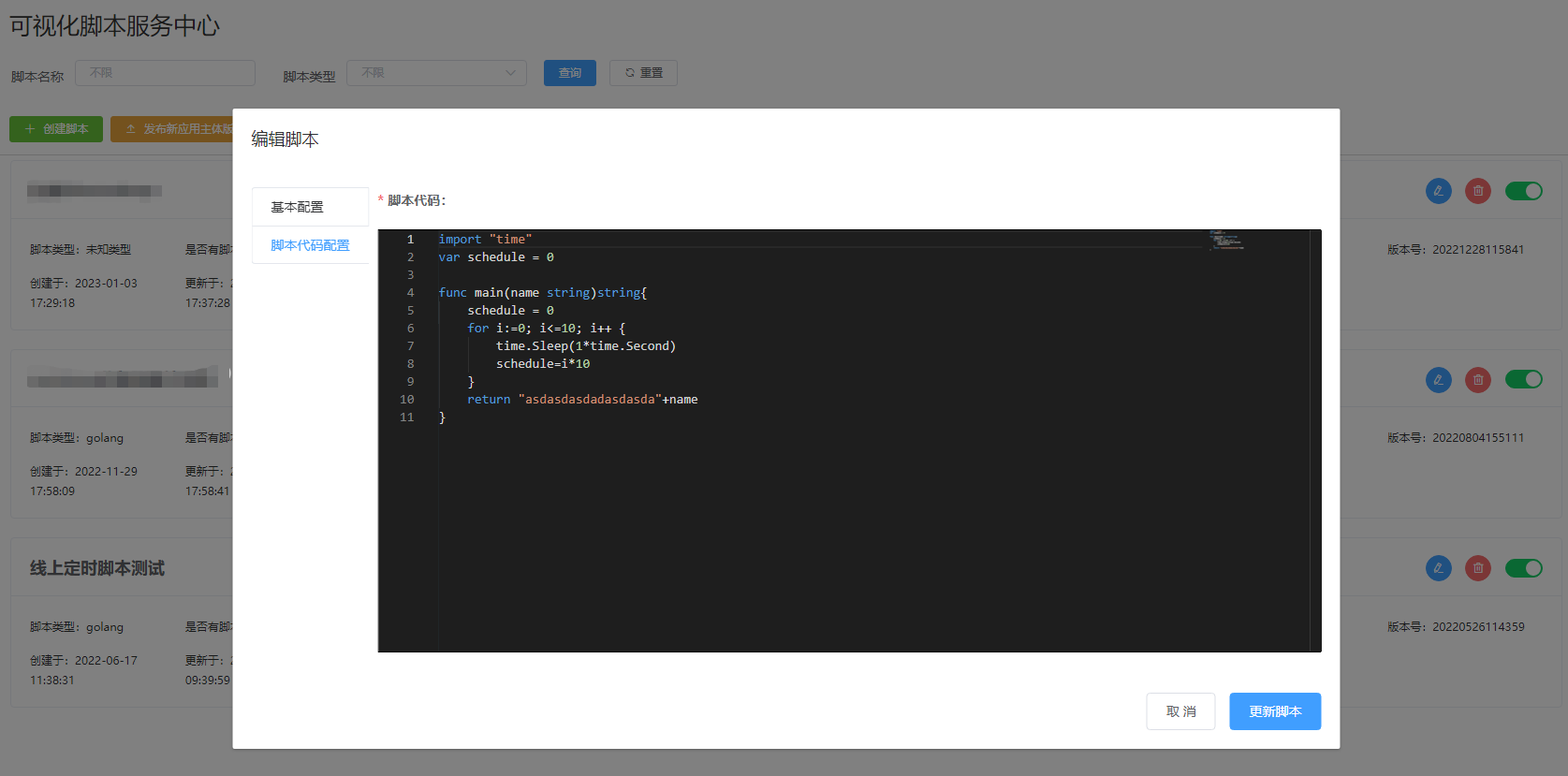This screenshot has height=776, width=1568.
Task: Click 取消 to cancel editing
Action: (x=1180, y=711)
